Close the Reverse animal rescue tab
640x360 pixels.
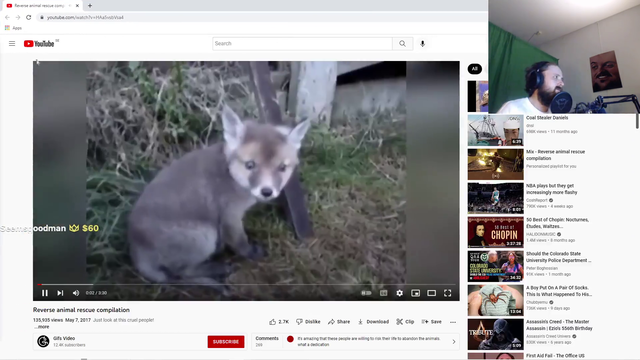77,6
